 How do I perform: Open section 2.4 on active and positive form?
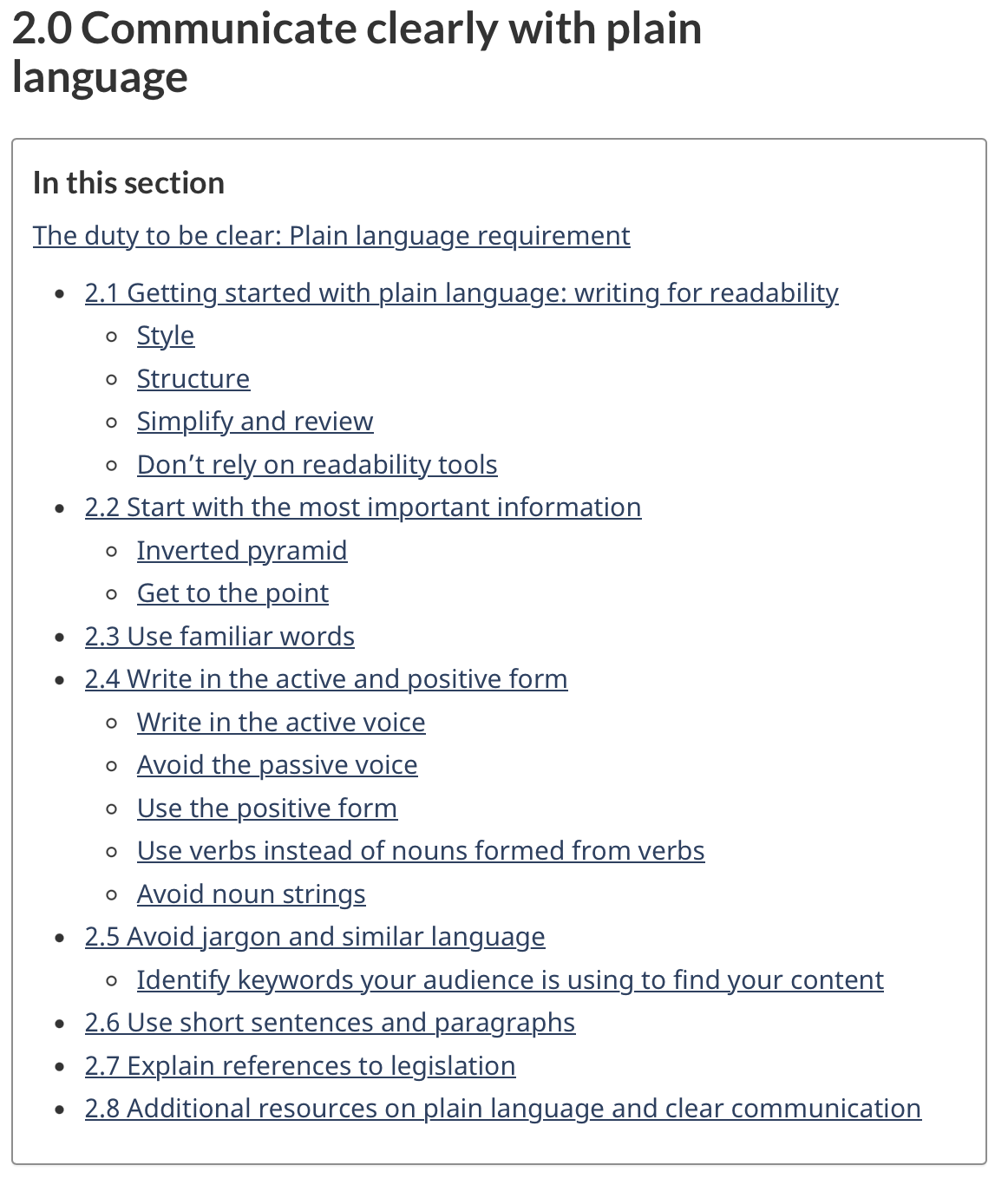pos(325,678)
